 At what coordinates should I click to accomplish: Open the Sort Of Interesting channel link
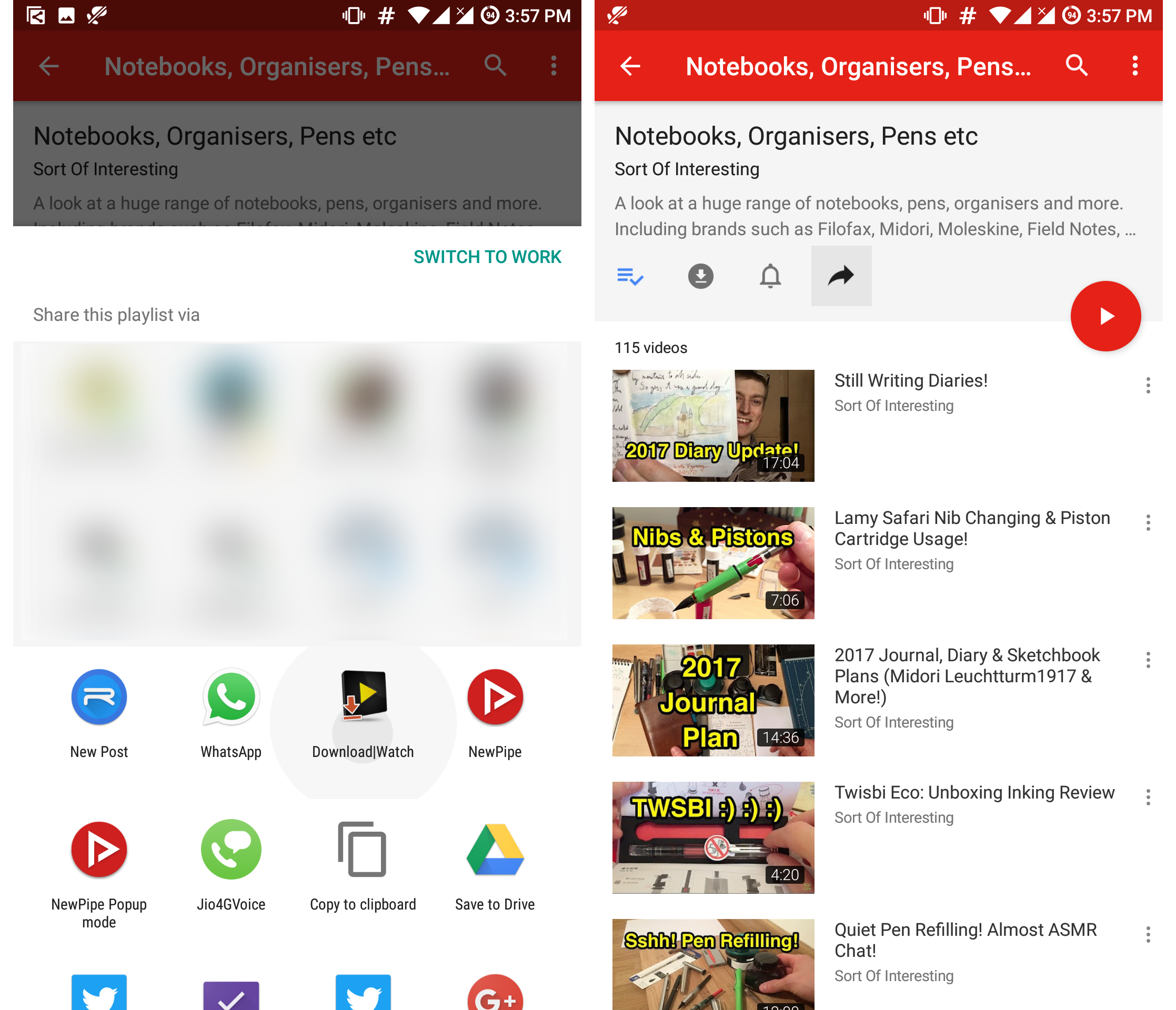pos(686,168)
